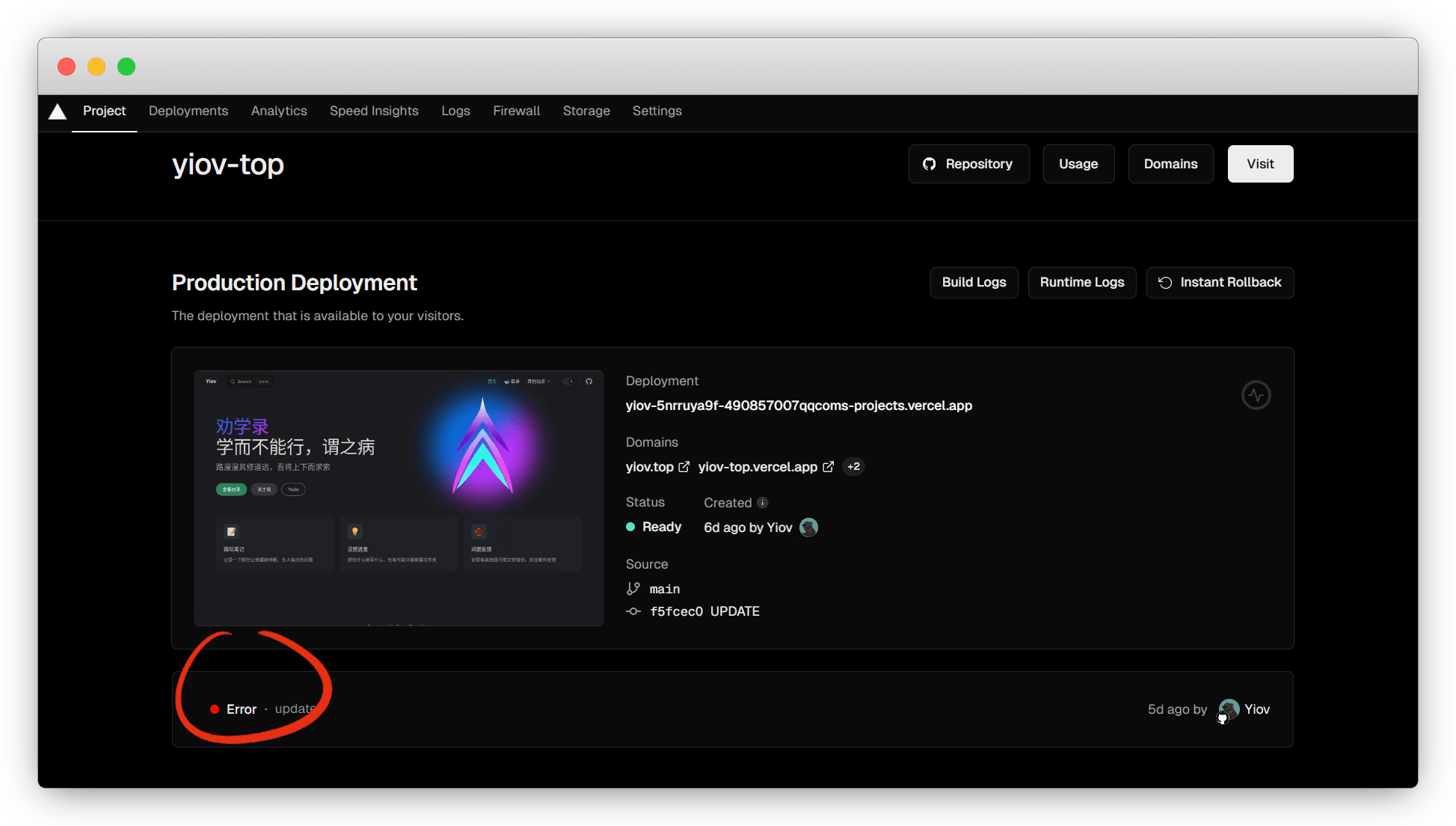Open the Repository button
Image resolution: width=1456 pixels, height=826 pixels.
coord(968,164)
